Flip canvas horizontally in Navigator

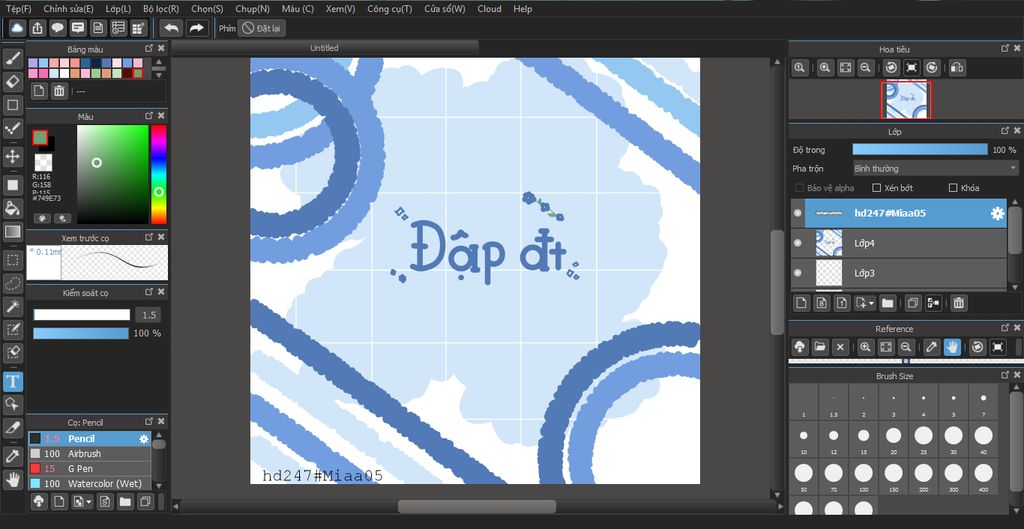[x=957, y=67]
